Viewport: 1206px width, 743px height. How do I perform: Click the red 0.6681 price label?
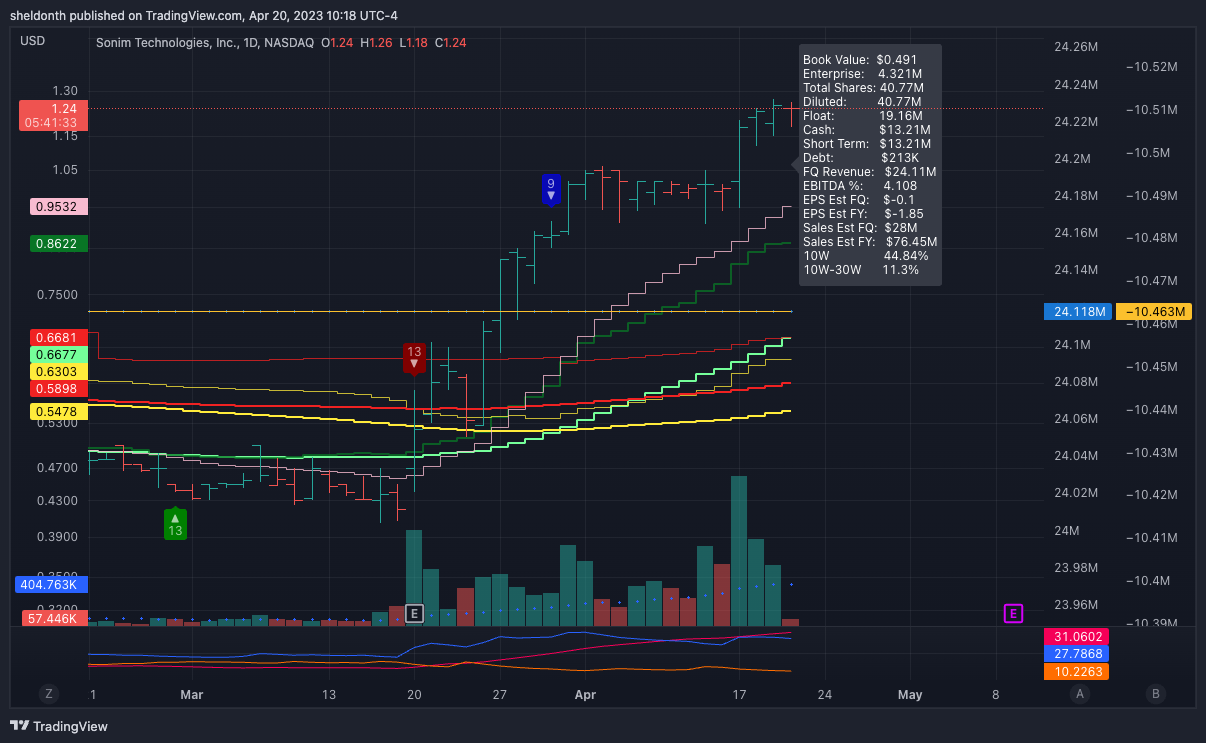coord(60,337)
